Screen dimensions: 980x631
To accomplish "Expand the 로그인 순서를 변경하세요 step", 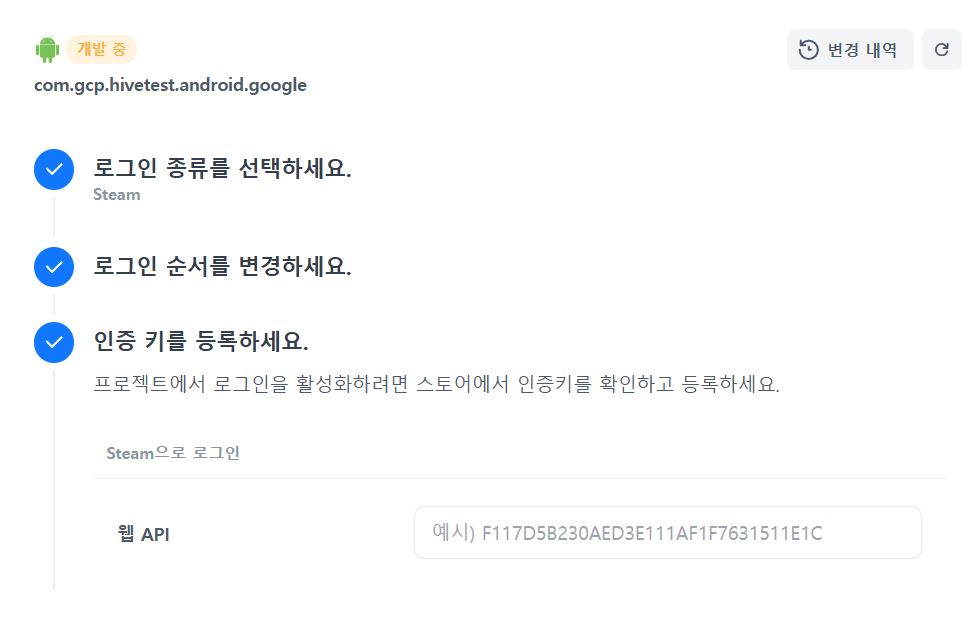I will [222, 267].
